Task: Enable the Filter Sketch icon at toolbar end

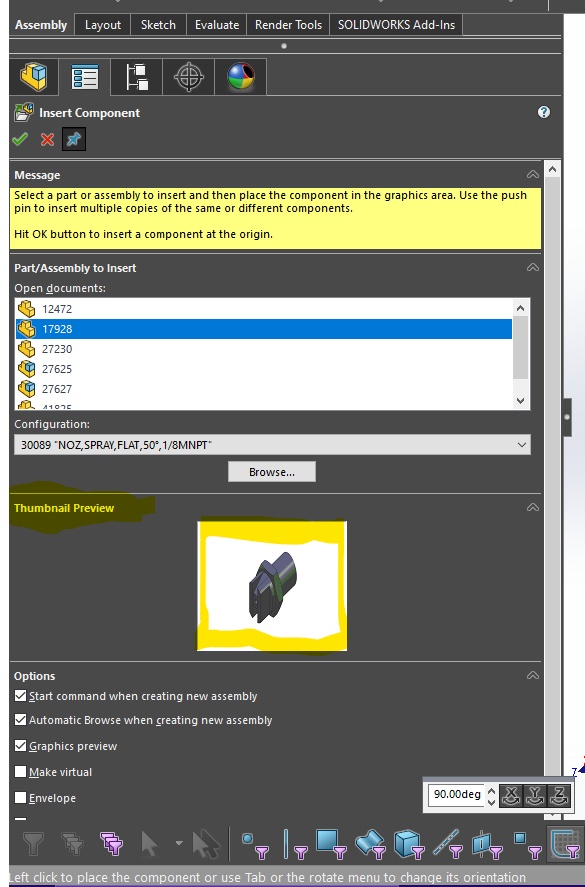Action: (x=565, y=845)
